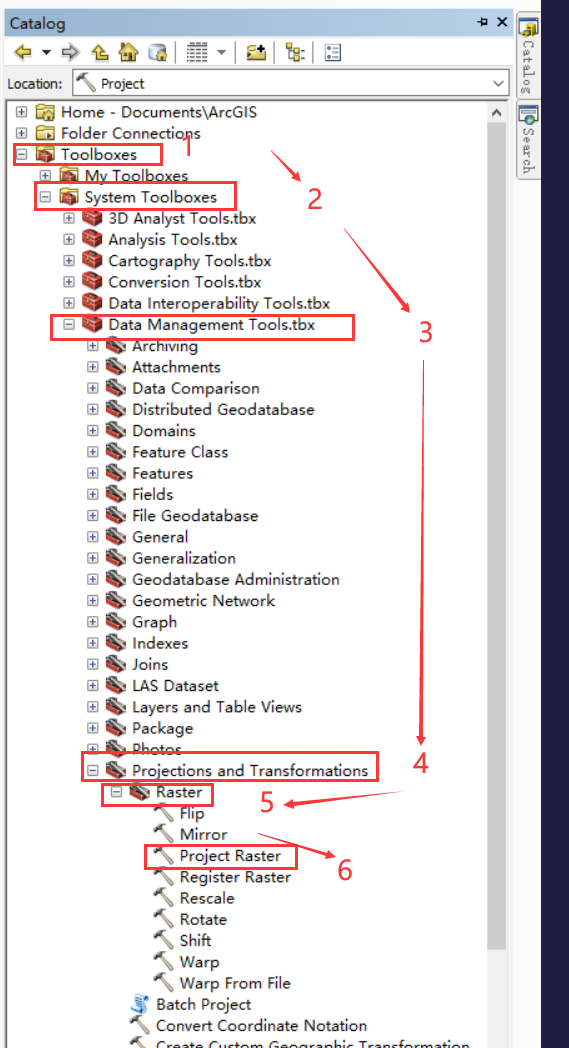Viewport: 569px width, 1048px height.
Task: Open the Catalog Options icon
Action: point(332,51)
